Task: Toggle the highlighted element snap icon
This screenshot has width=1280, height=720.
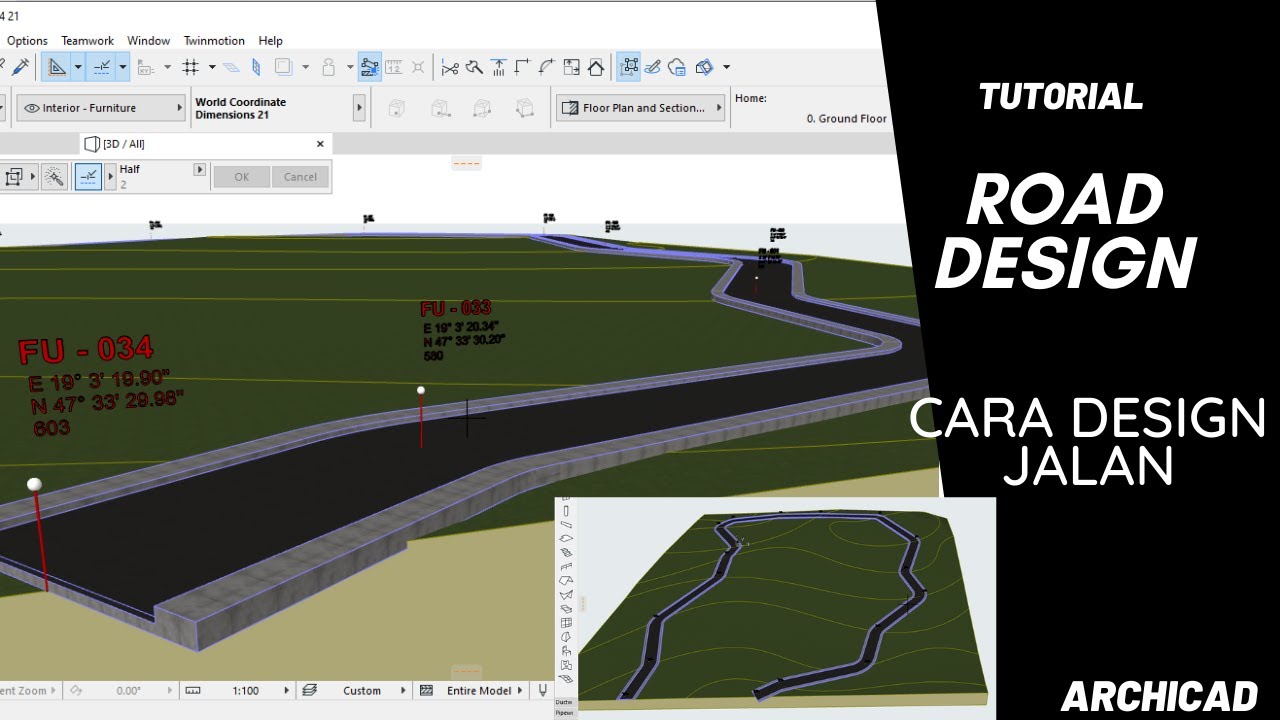Action: click(x=370, y=67)
